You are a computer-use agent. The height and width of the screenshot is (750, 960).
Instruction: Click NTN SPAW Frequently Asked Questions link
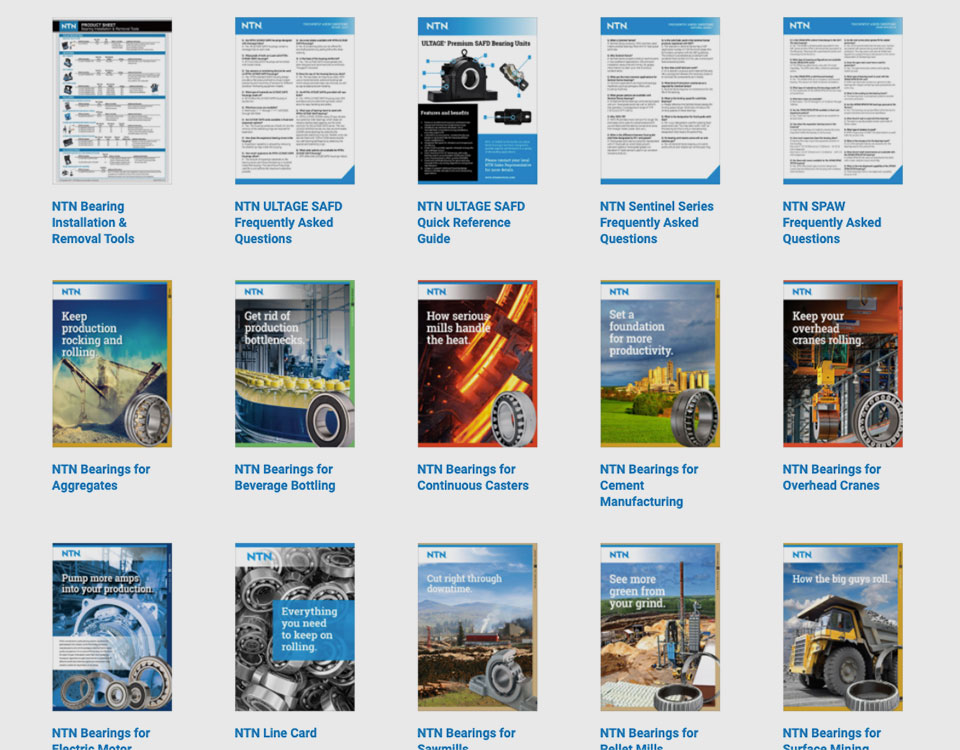click(x=832, y=222)
